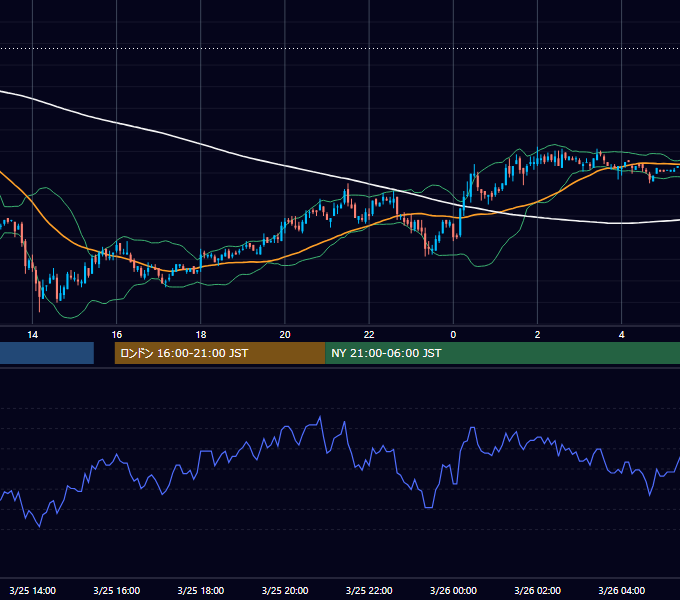
Task: Select the 18 hour axis label
Action: coord(201,335)
